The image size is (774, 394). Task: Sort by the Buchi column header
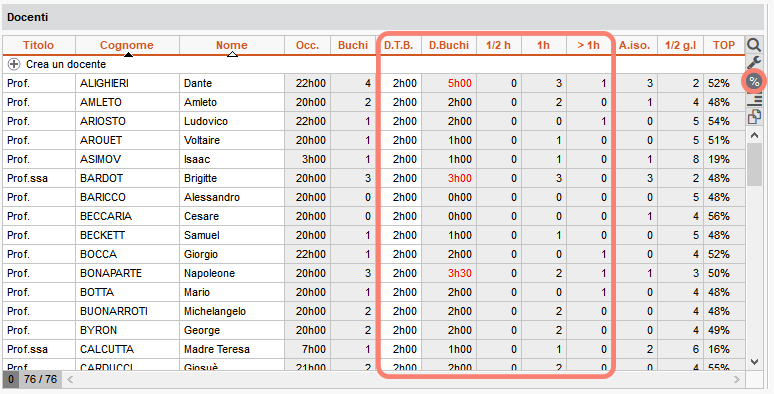[x=353, y=45]
